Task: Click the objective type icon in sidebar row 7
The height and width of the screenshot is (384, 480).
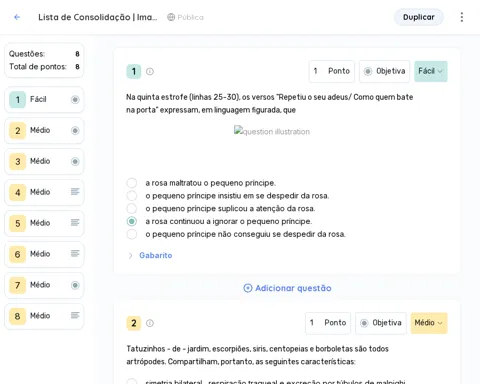Action: [75, 285]
